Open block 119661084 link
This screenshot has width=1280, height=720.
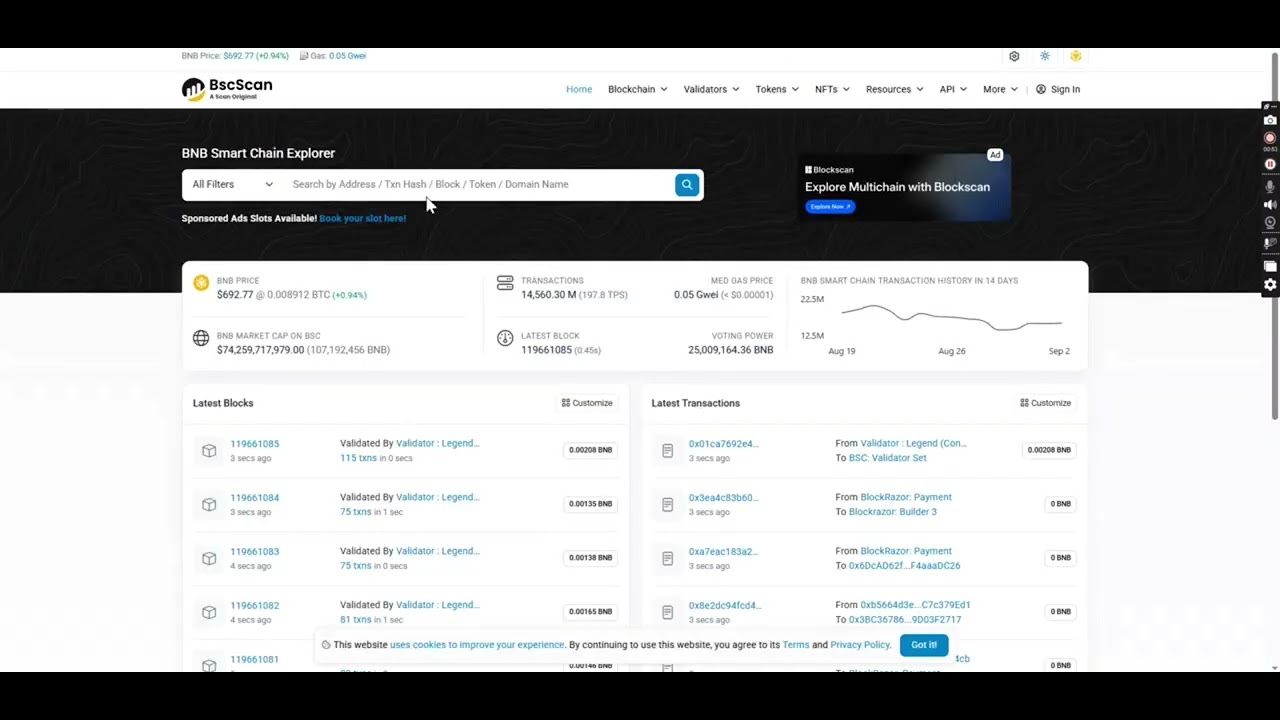tap(255, 498)
